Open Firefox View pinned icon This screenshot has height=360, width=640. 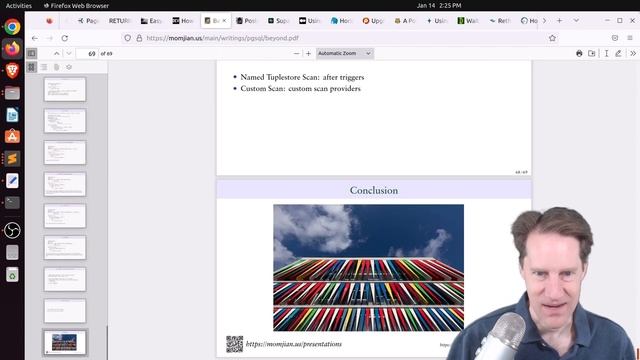(49, 20)
